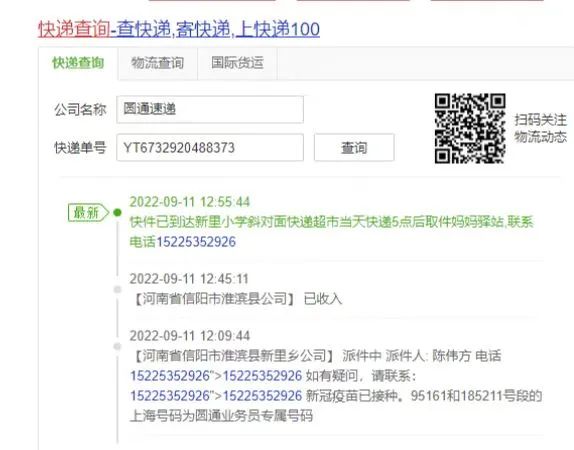
Task: Click the green latest timeline dot
Action: pyautogui.click(x=118, y=212)
